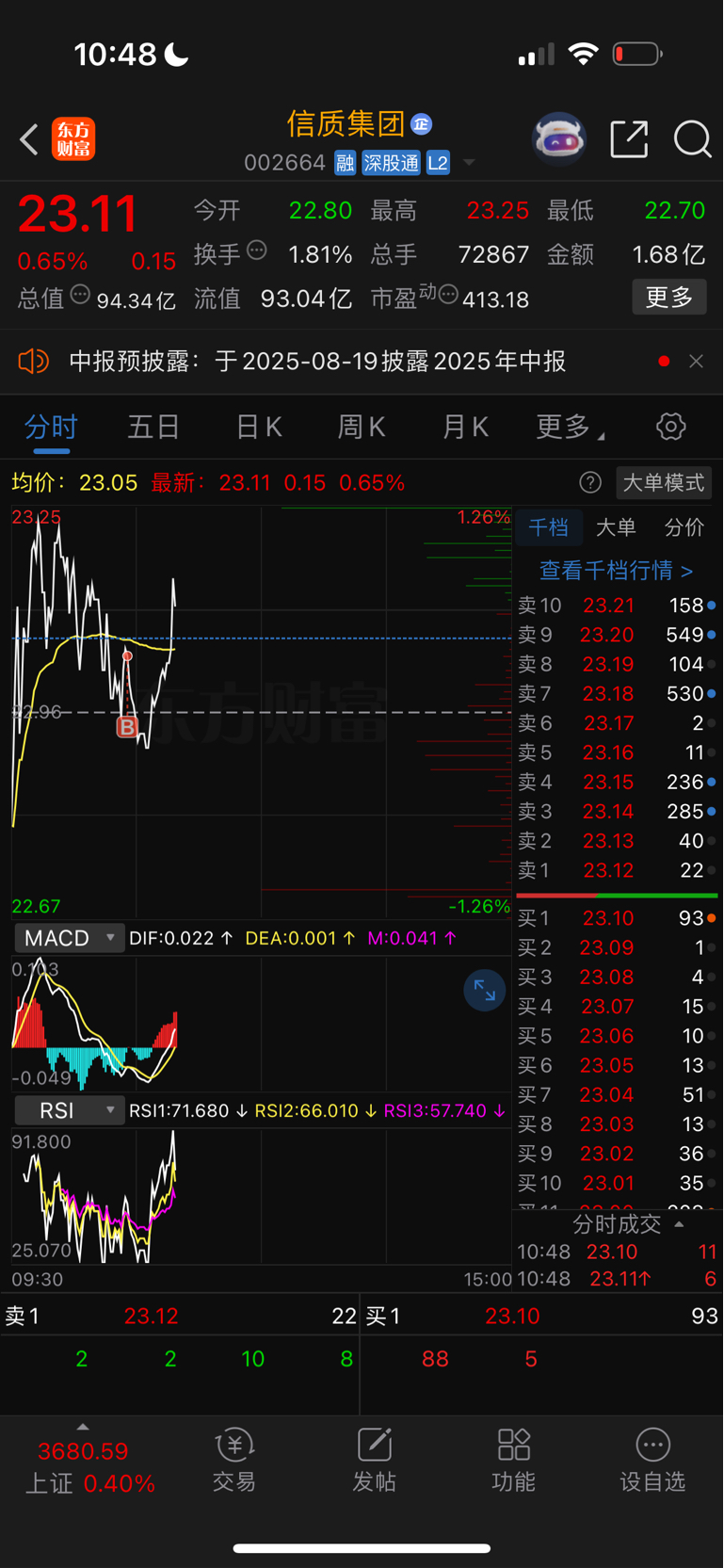Image resolution: width=724 pixels, height=1568 pixels.
Task: Open 查看千档行情 link
Action: [617, 570]
